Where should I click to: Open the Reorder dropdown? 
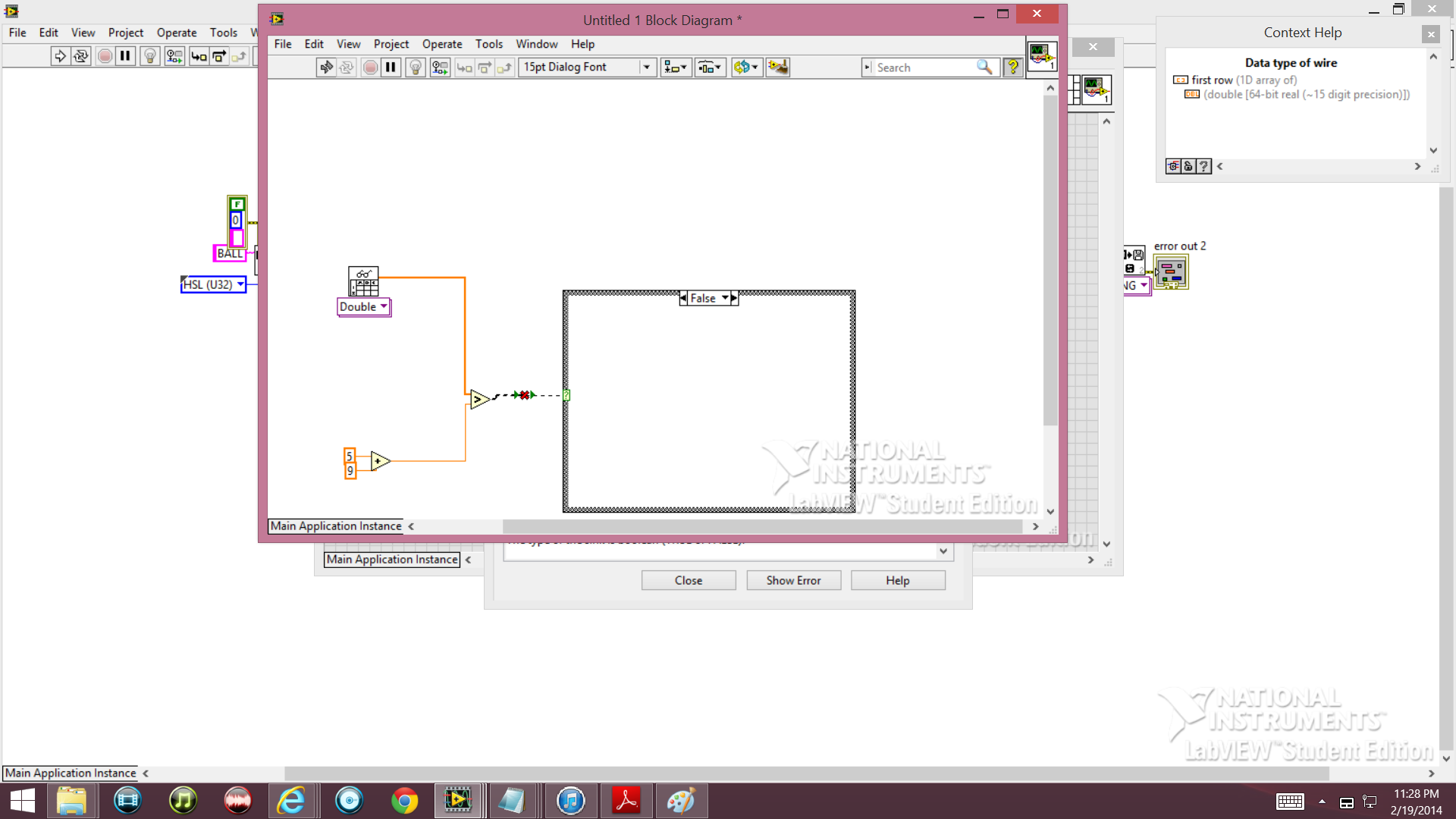(x=746, y=67)
